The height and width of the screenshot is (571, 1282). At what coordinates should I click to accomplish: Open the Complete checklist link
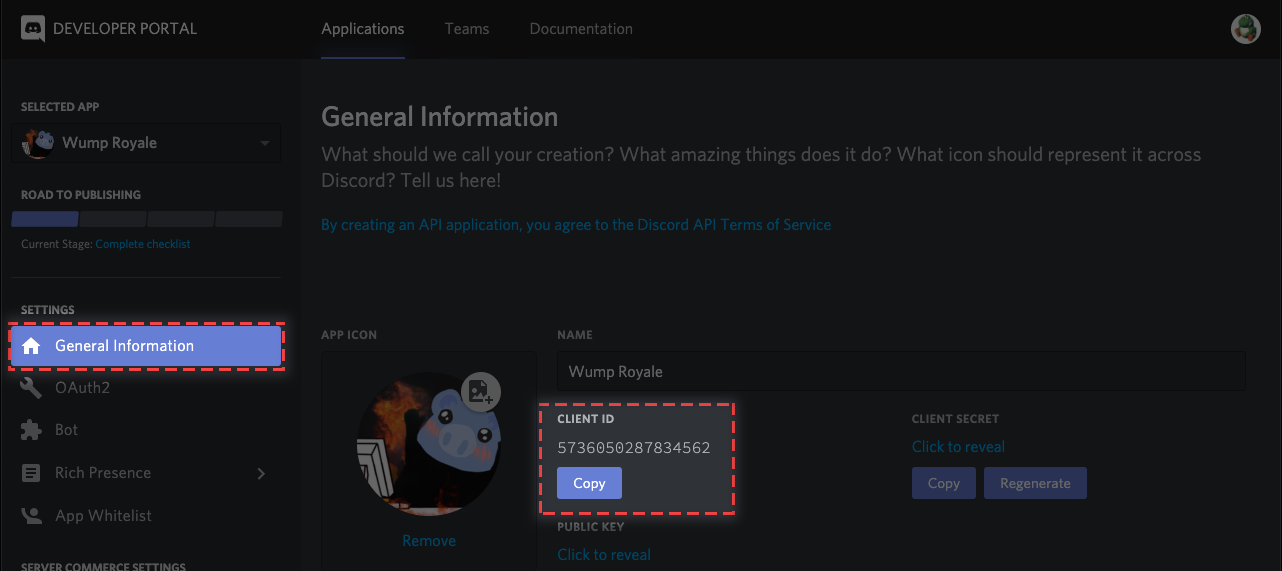pos(143,244)
